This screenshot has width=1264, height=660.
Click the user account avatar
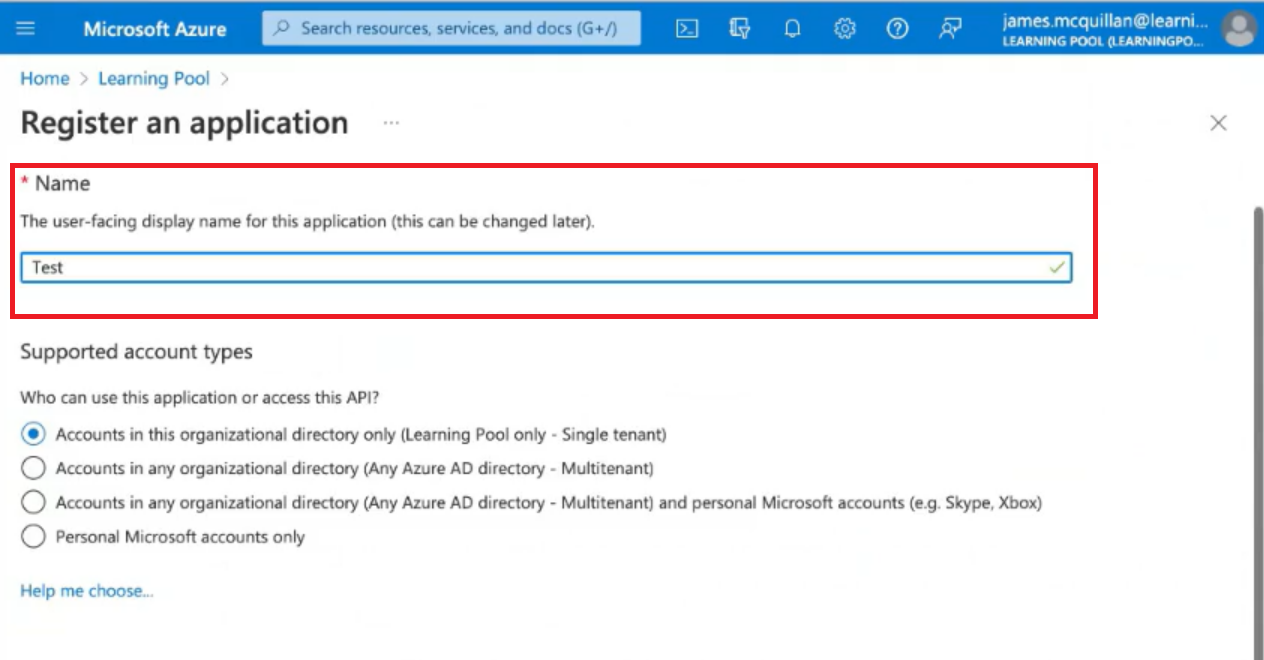tap(1239, 28)
